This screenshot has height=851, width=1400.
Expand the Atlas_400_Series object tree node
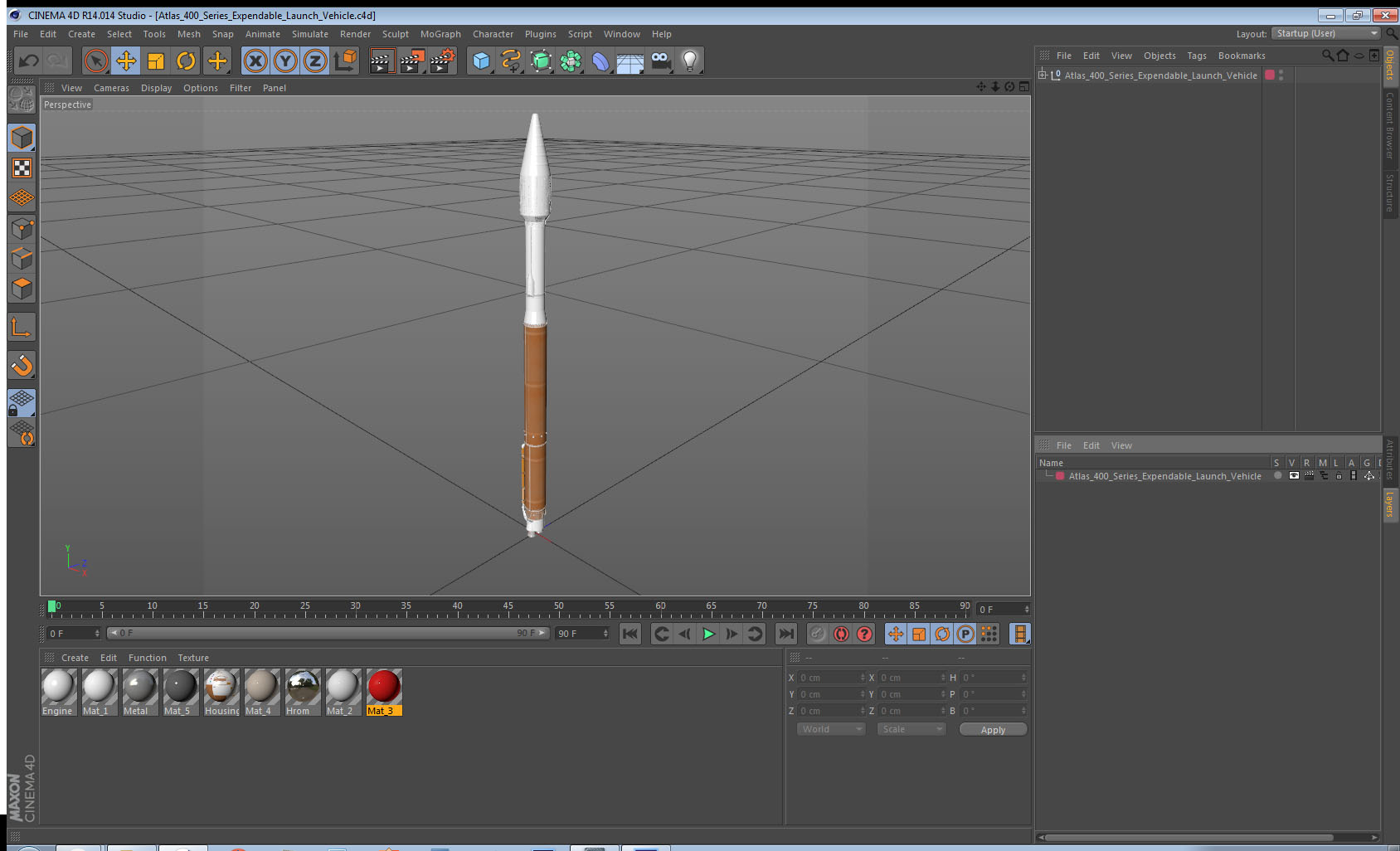(1043, 75)
